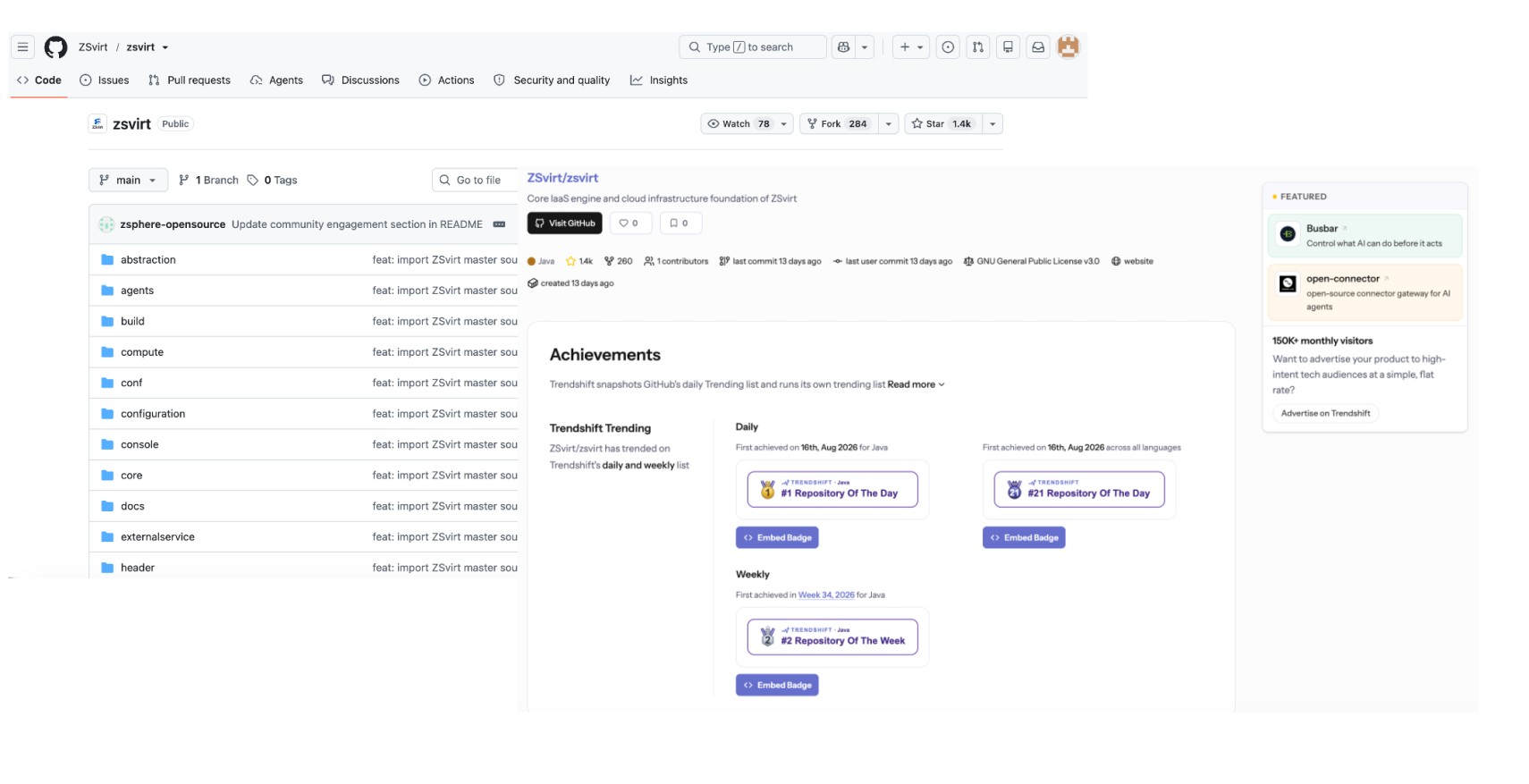
Task: Open the Pull requests tab
Action: 190,80
